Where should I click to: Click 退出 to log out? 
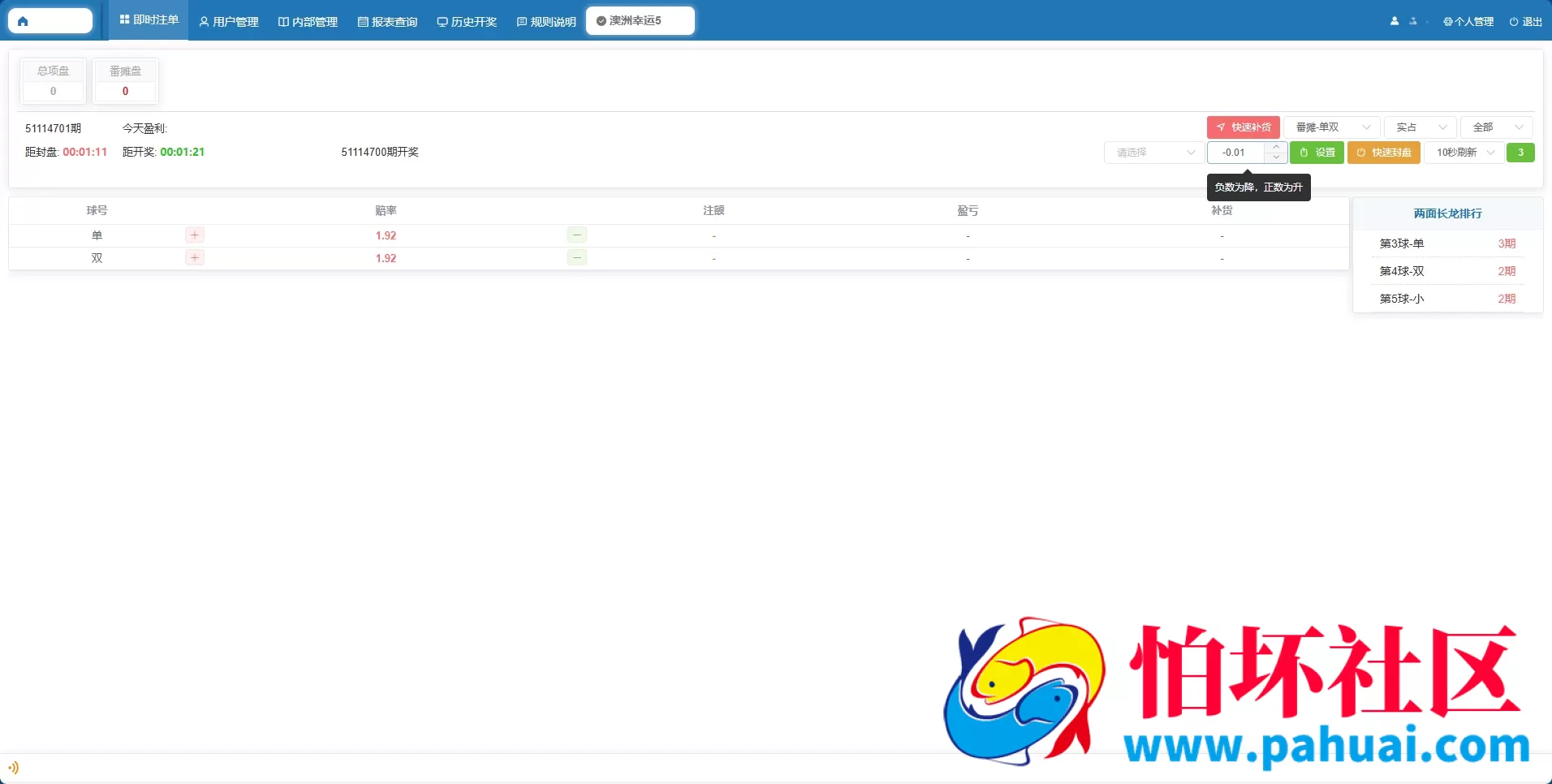1526,22
